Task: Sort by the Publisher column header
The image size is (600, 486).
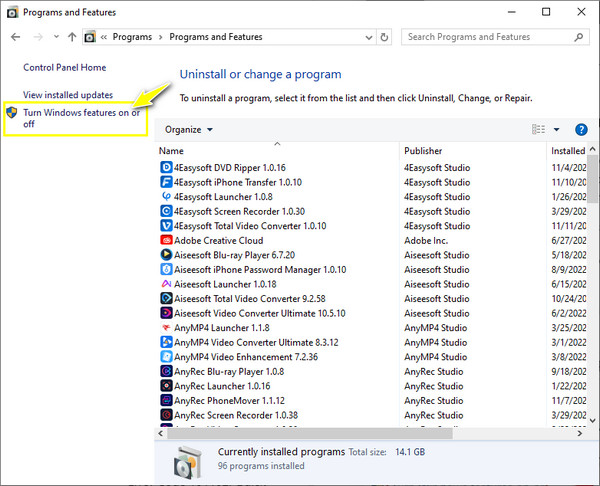Action: (x=473, y=150)
